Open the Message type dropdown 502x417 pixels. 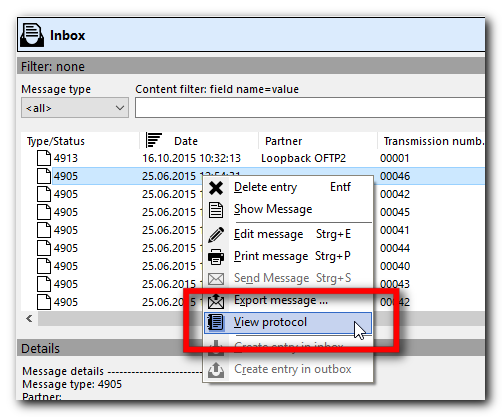75,108
